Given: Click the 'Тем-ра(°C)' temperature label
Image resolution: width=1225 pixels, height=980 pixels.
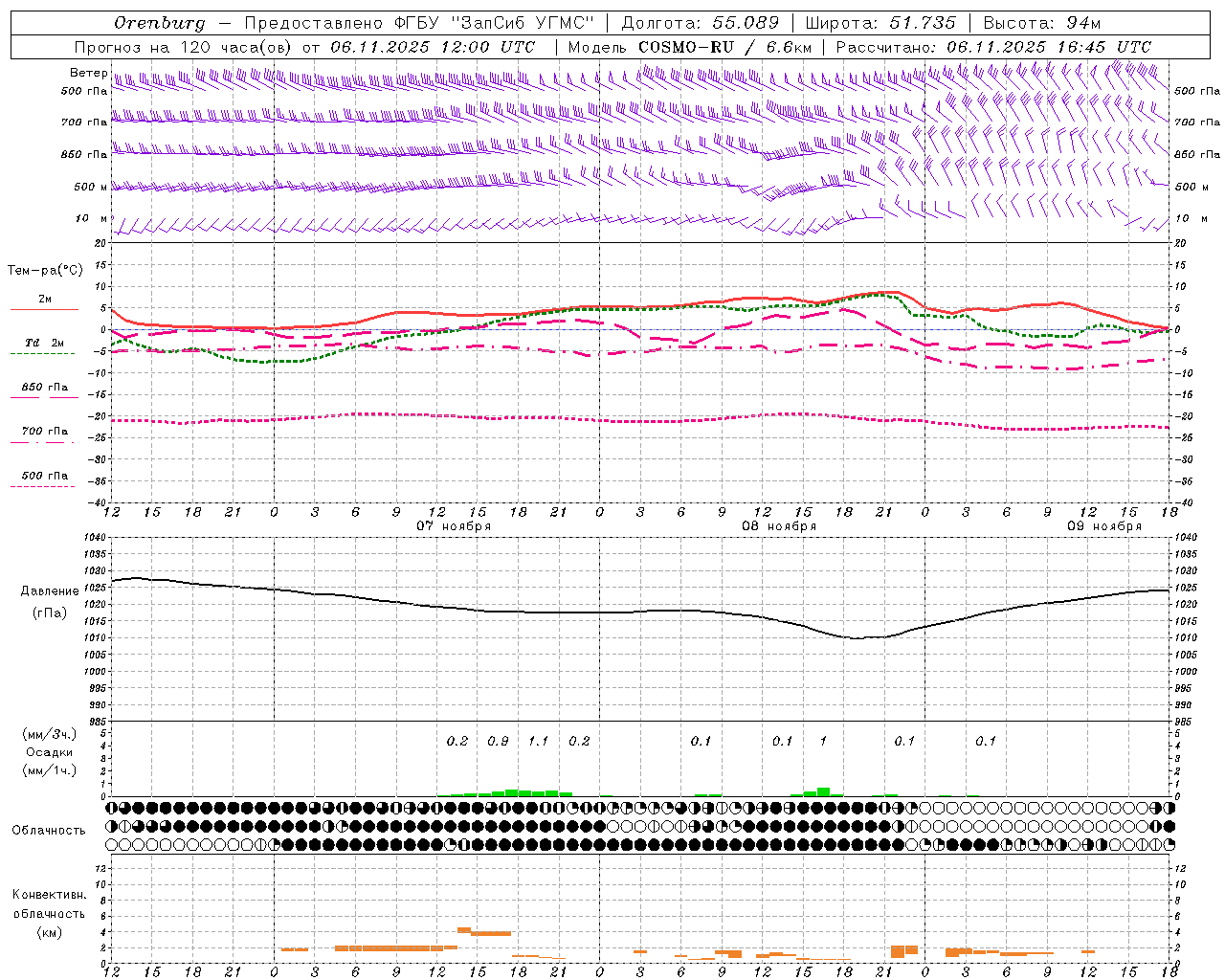Looking at the screenshot, I should (45, 271).
